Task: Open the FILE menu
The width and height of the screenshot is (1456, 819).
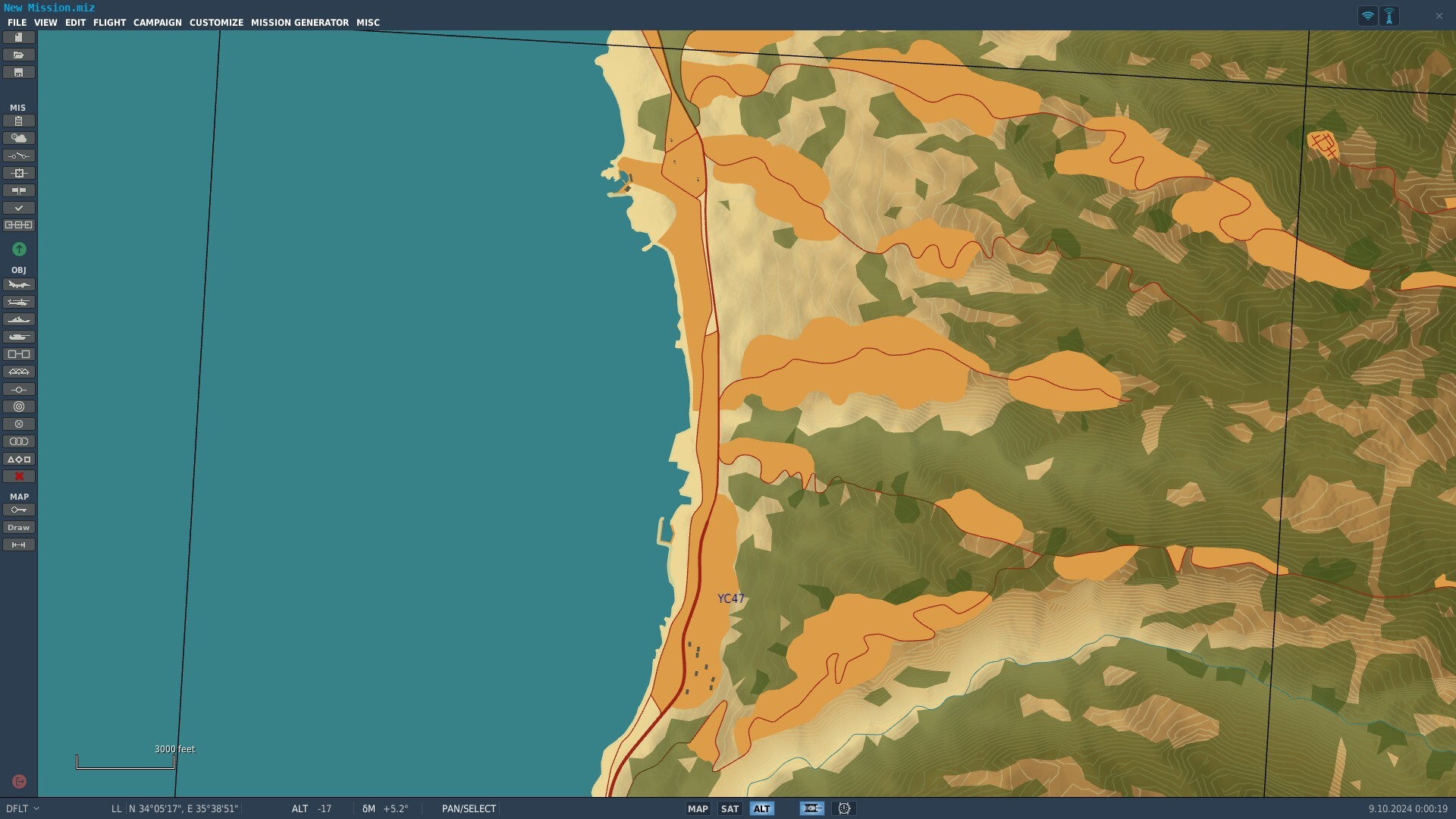Action: pos(17,23)
